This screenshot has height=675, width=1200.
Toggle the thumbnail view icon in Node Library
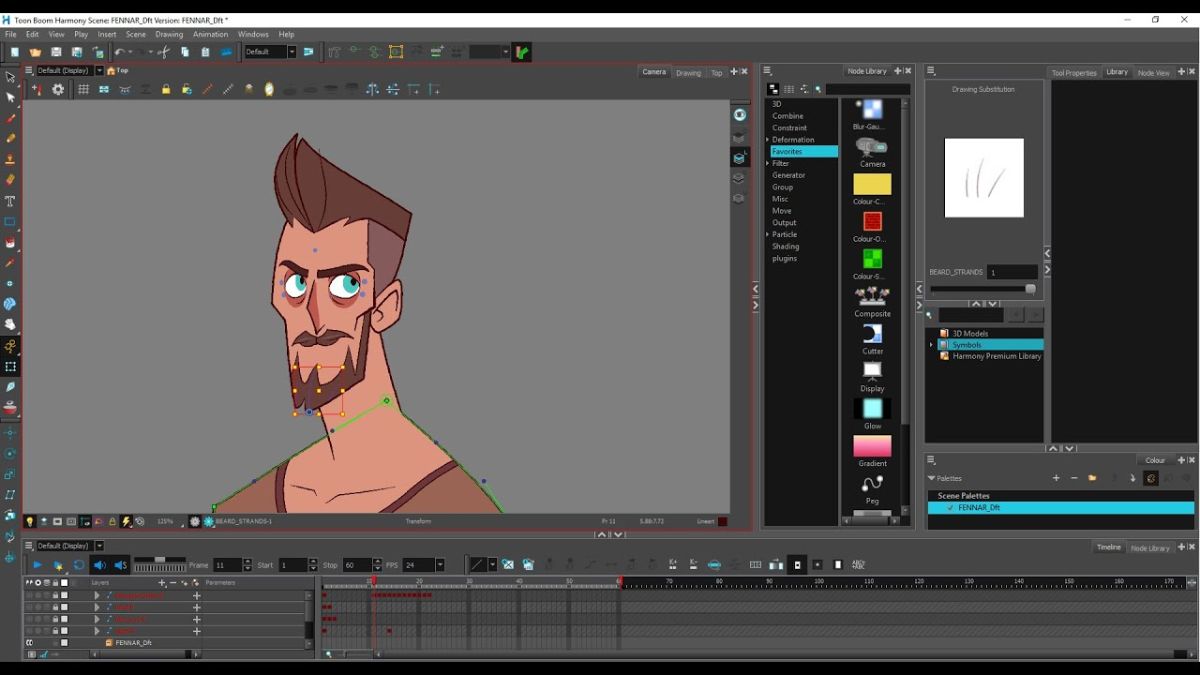tap(773, 89)
